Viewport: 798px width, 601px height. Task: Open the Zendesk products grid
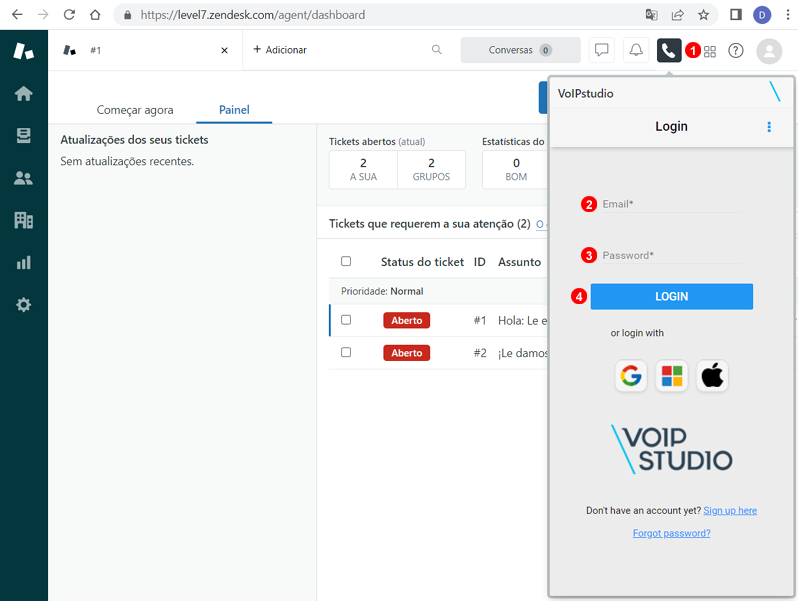(710, 51)
